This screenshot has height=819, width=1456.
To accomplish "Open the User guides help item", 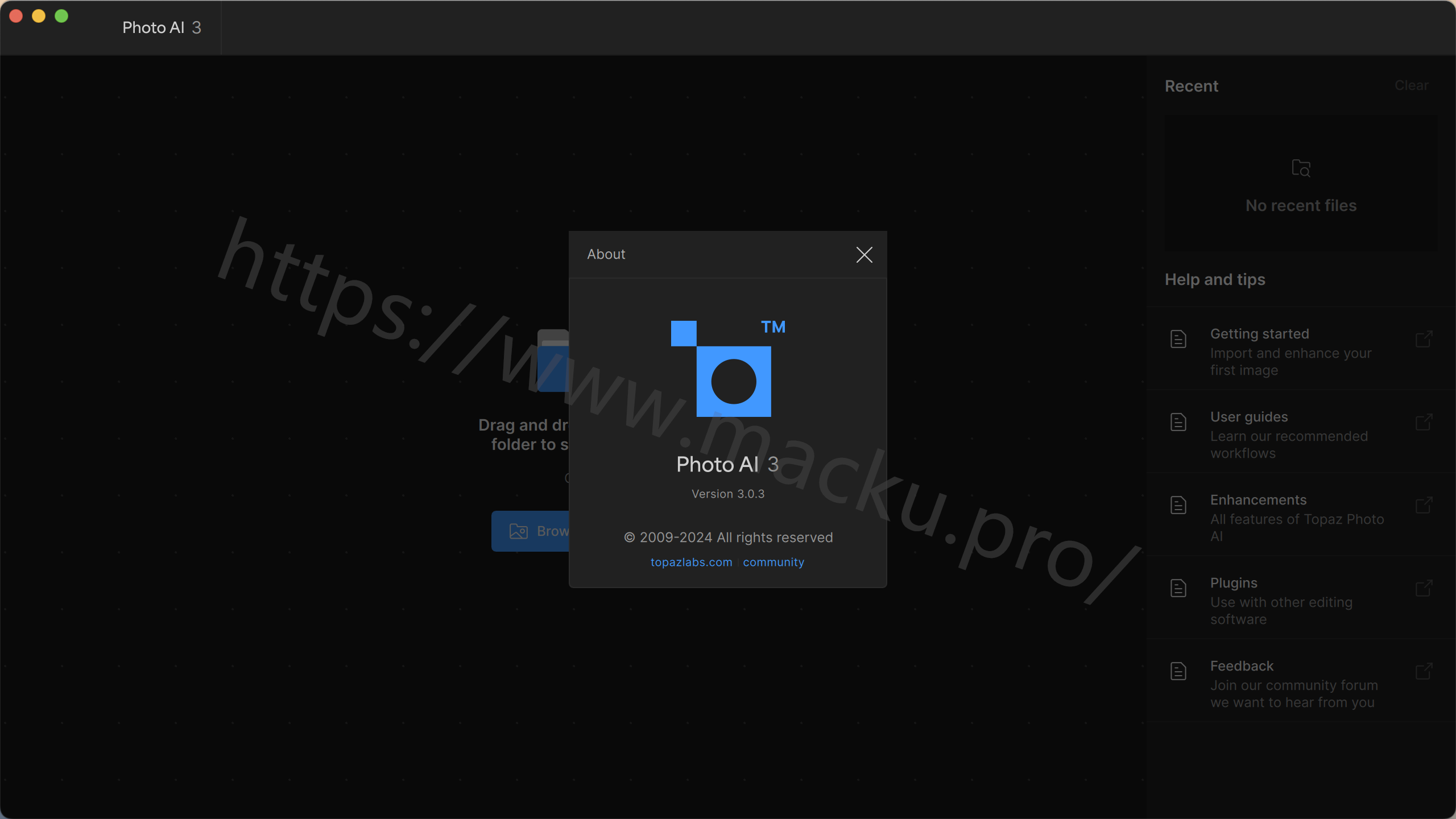I will pos(1301,432).
